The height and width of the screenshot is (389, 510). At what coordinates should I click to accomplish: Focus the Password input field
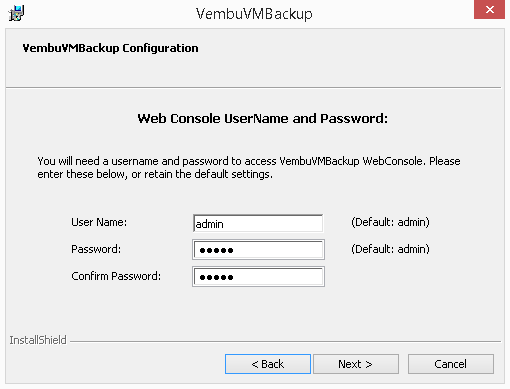pyautogui.click(x=258, y=250)
